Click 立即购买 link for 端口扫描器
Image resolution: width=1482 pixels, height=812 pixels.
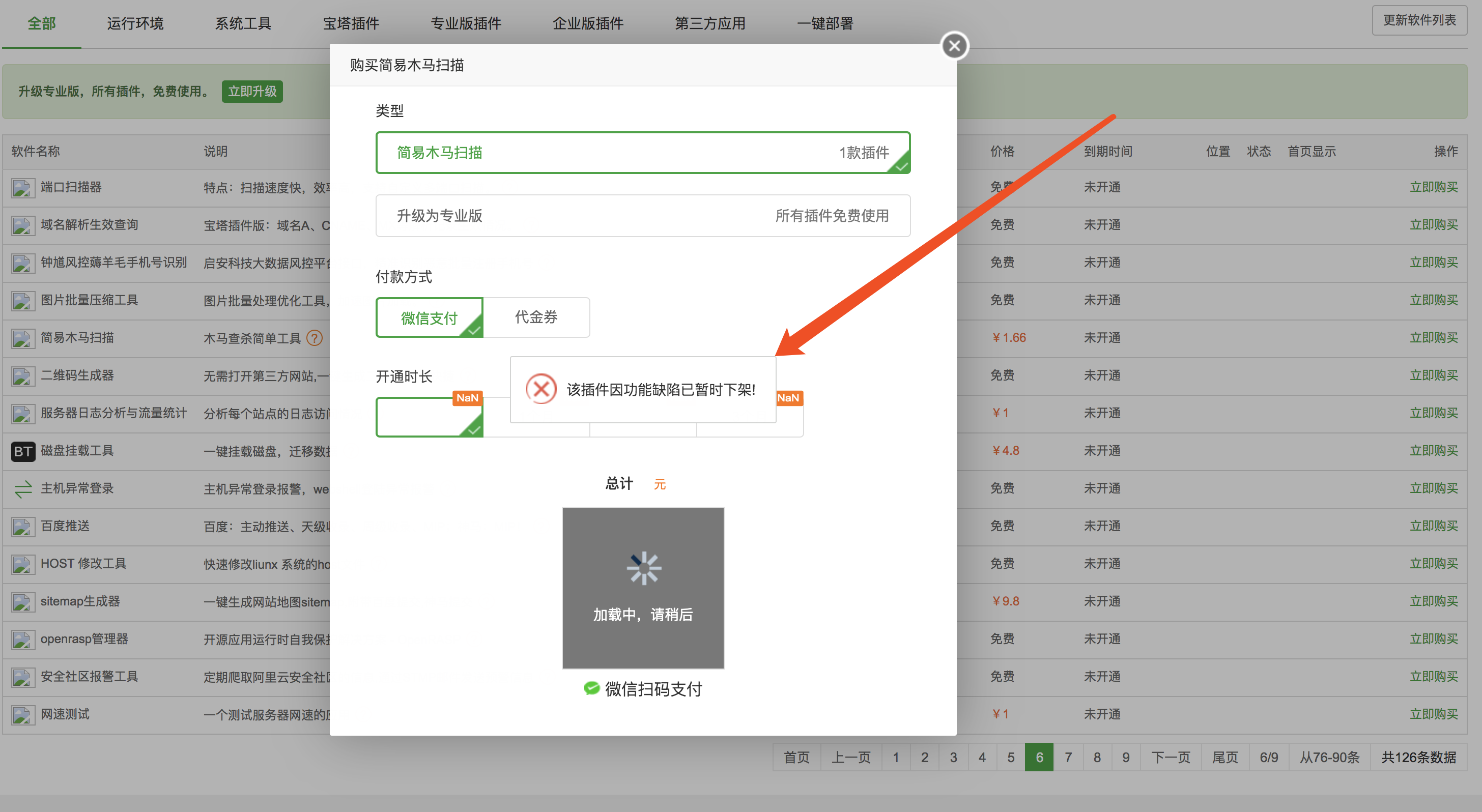(1433, 187)
